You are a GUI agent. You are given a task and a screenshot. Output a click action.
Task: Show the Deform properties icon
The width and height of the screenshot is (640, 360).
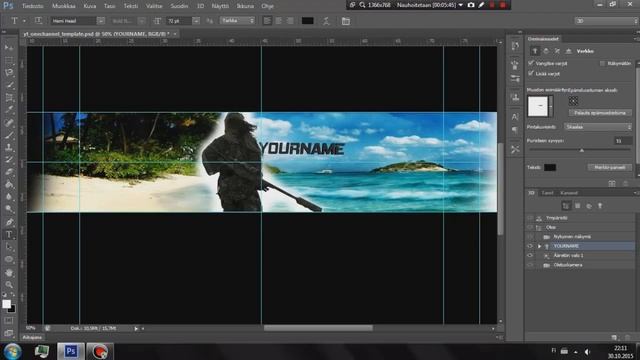(x=546, y=51)
